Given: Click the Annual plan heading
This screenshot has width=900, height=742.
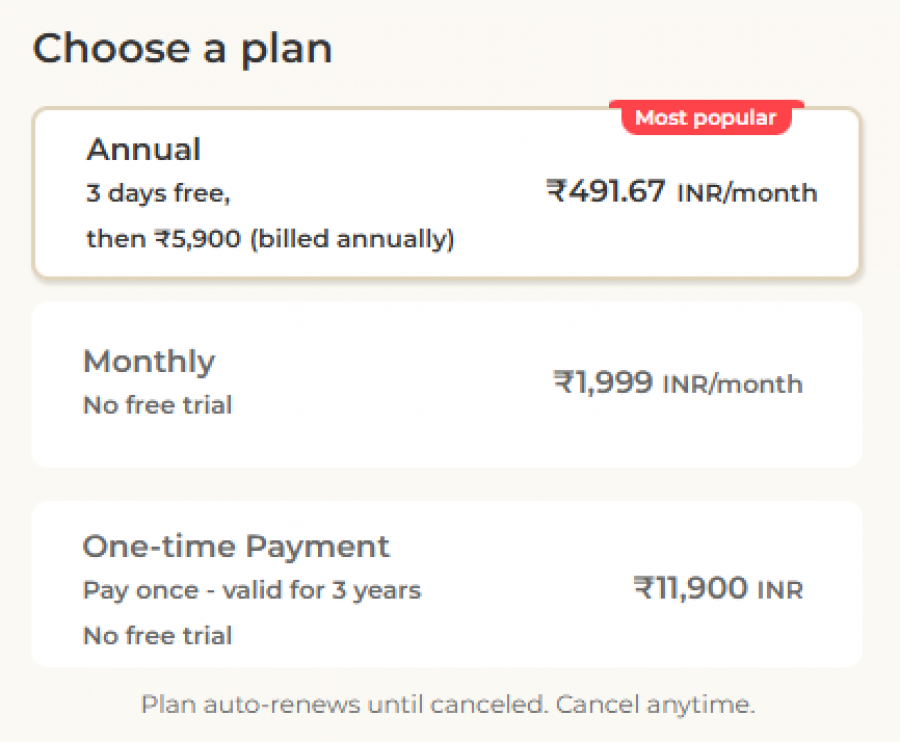Looking at the screenshot, I should pos(144,149).
